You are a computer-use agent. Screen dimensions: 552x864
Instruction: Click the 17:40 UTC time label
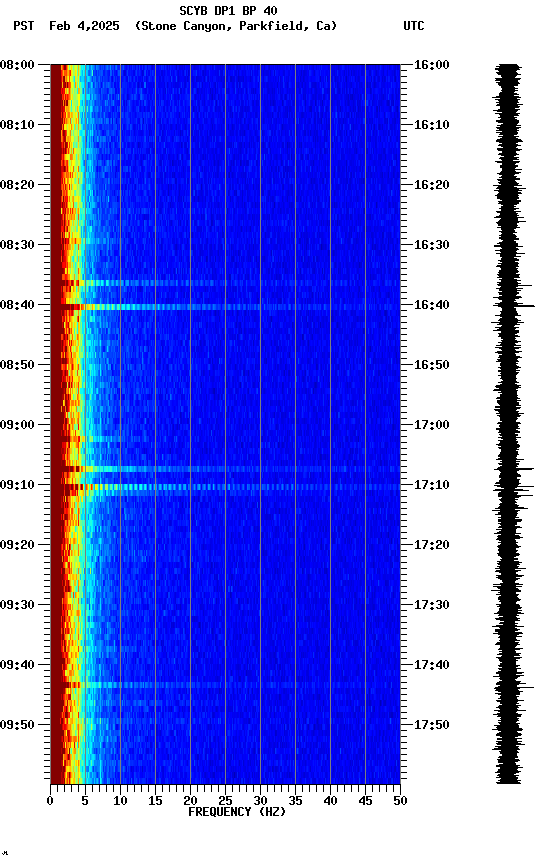tap(431, 665)
